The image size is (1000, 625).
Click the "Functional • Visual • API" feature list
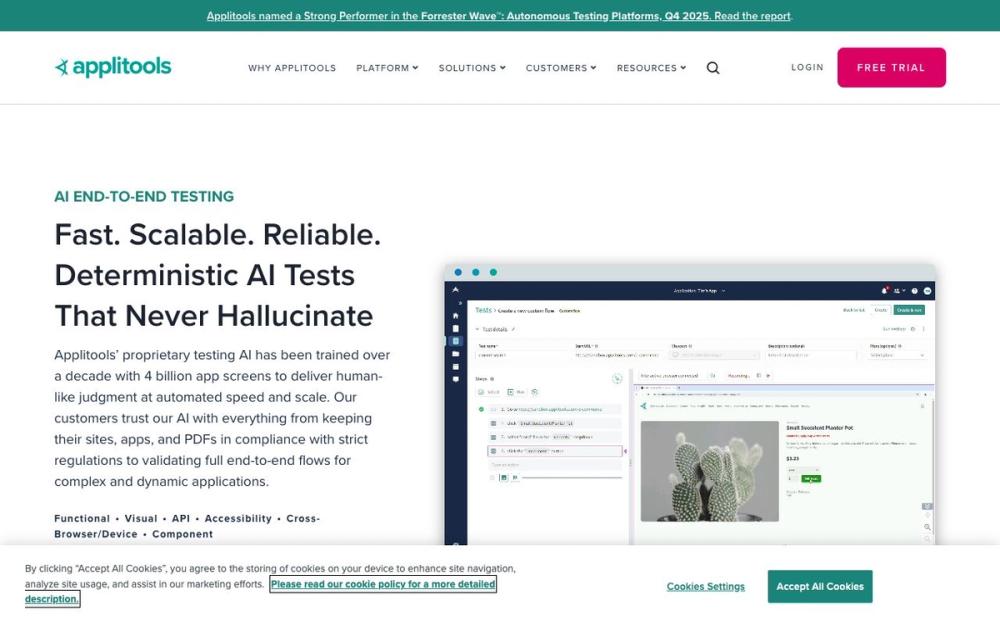tap(187, 526)
